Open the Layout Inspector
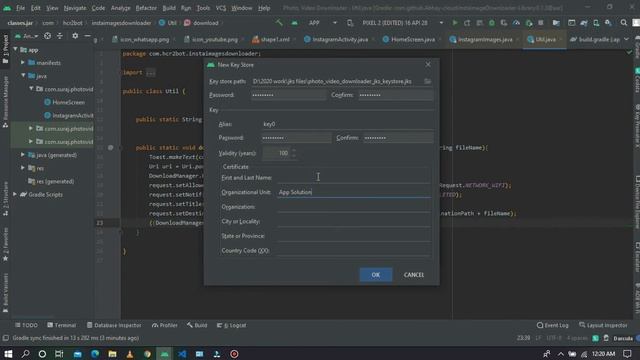 603,325
